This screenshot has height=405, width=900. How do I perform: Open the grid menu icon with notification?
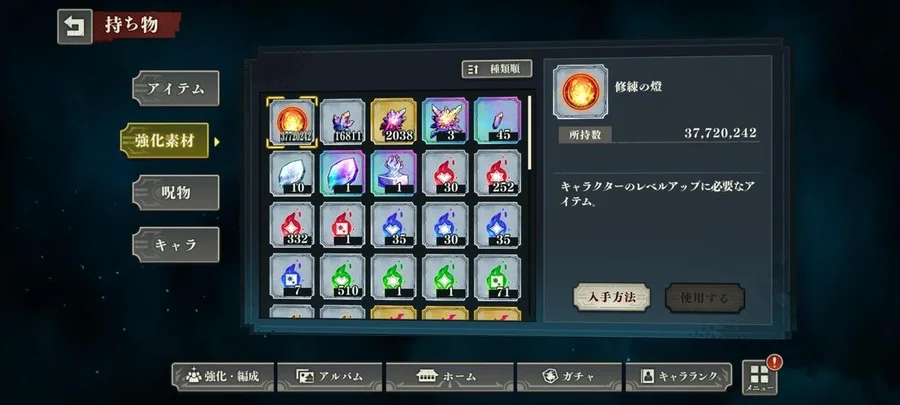760,376
